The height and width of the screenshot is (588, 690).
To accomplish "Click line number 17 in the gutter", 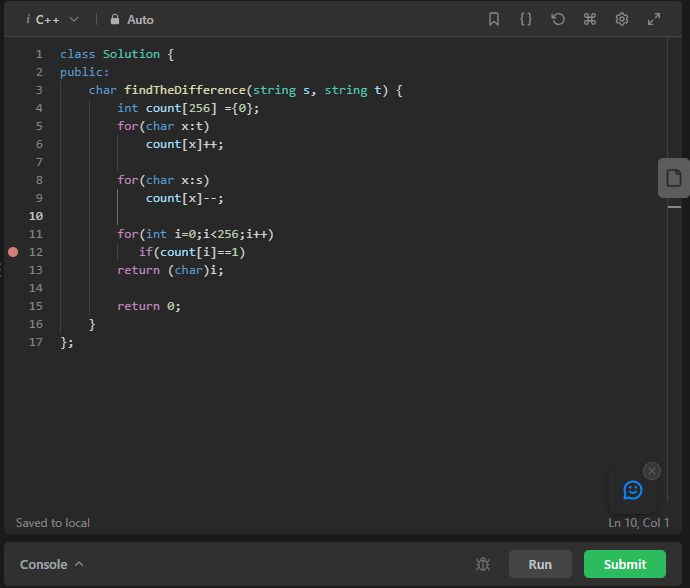I will pyautogui.click(x=36, y=342).
